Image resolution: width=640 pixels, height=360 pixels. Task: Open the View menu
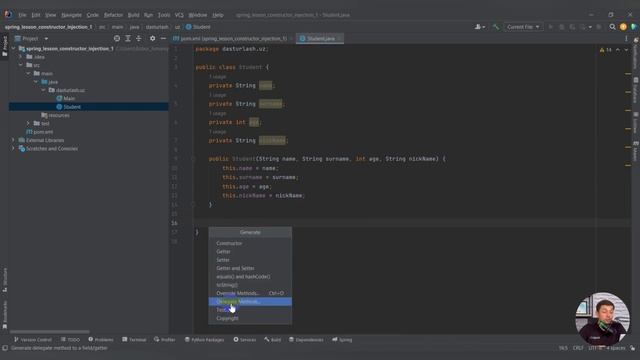(51, 15)
